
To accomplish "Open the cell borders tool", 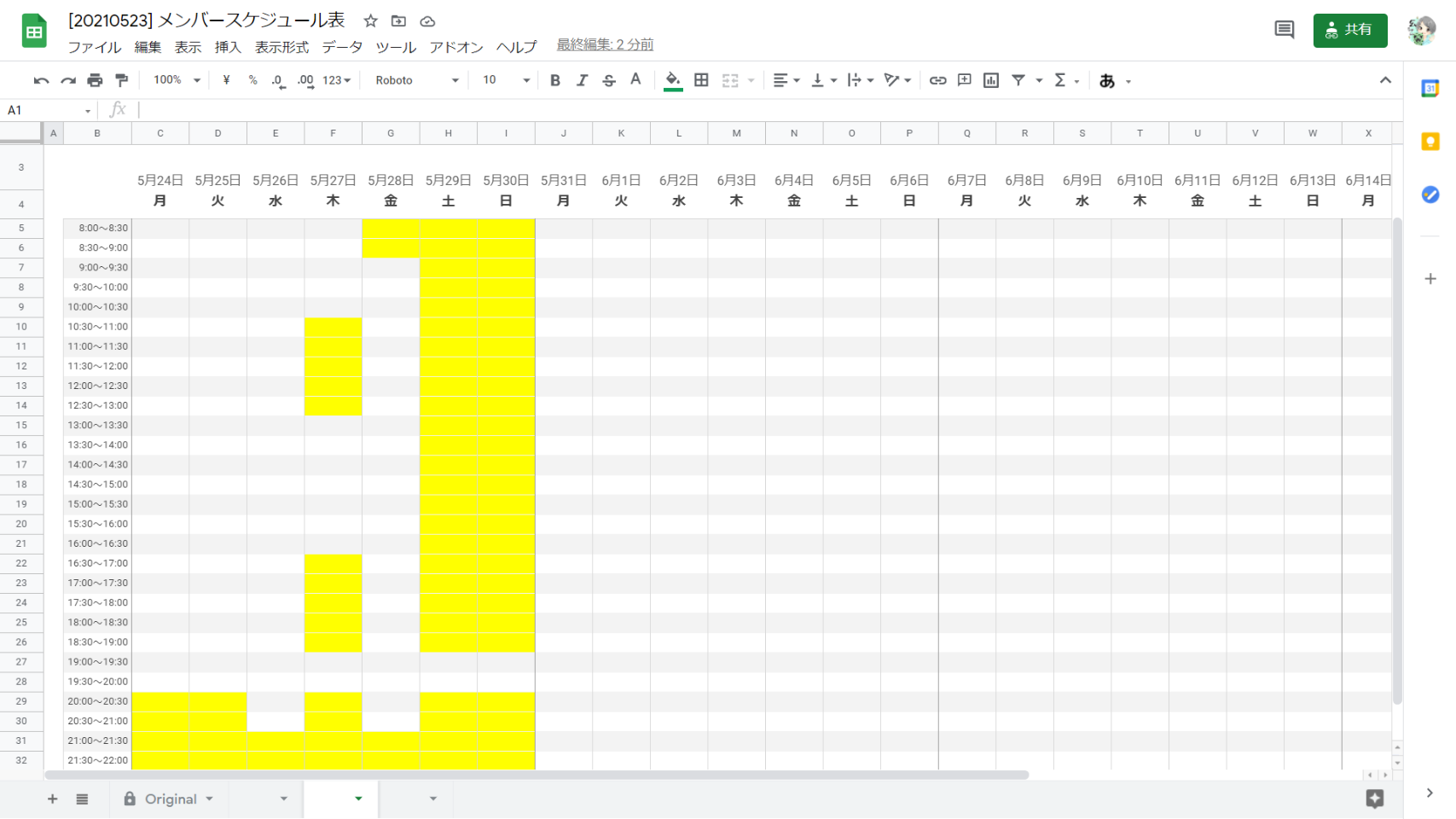I will [x=701, y=80].
